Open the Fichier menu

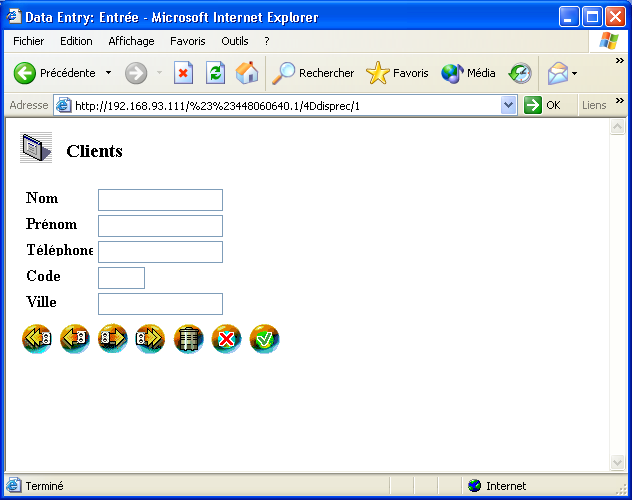[x=28, y=41]
